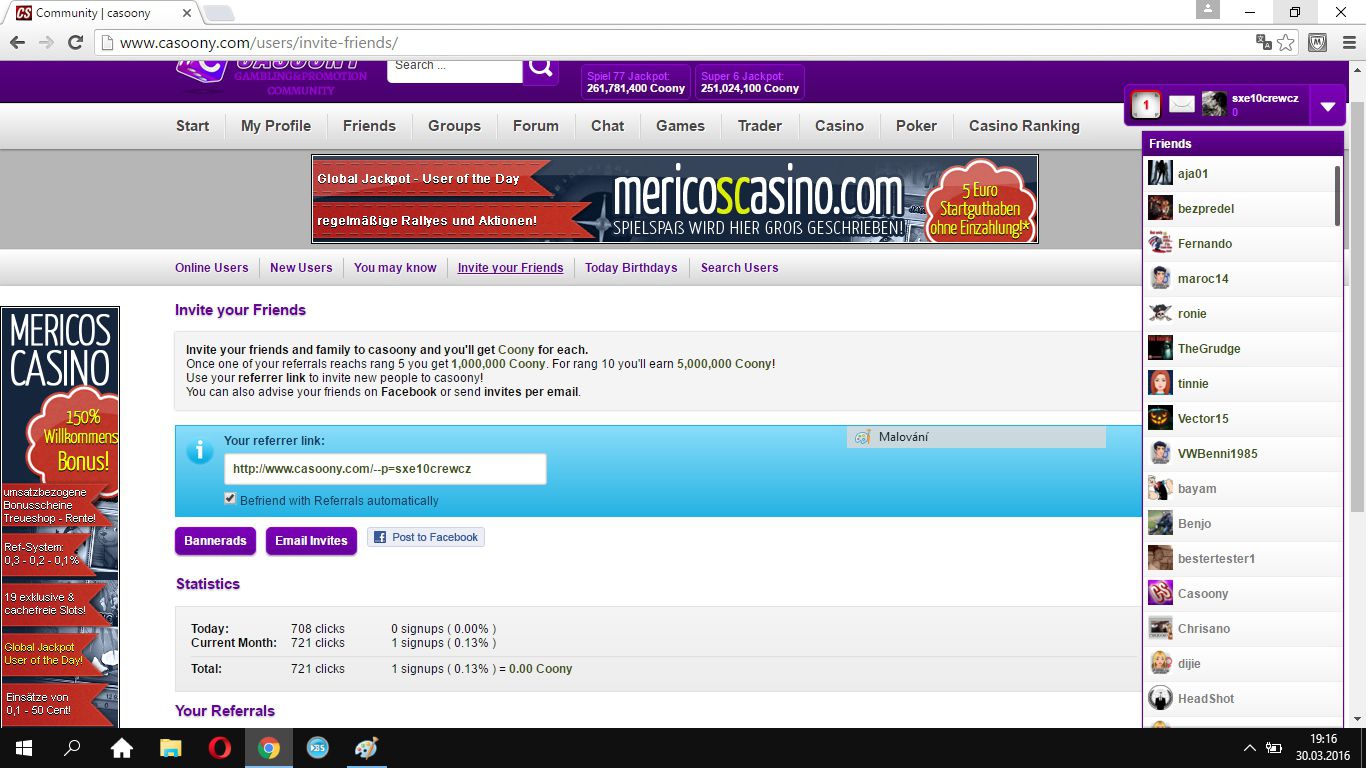Click Fernando's avatar in Friends list
Viewport: 1366px width, 768px height.
click(x=1160, y=243)
